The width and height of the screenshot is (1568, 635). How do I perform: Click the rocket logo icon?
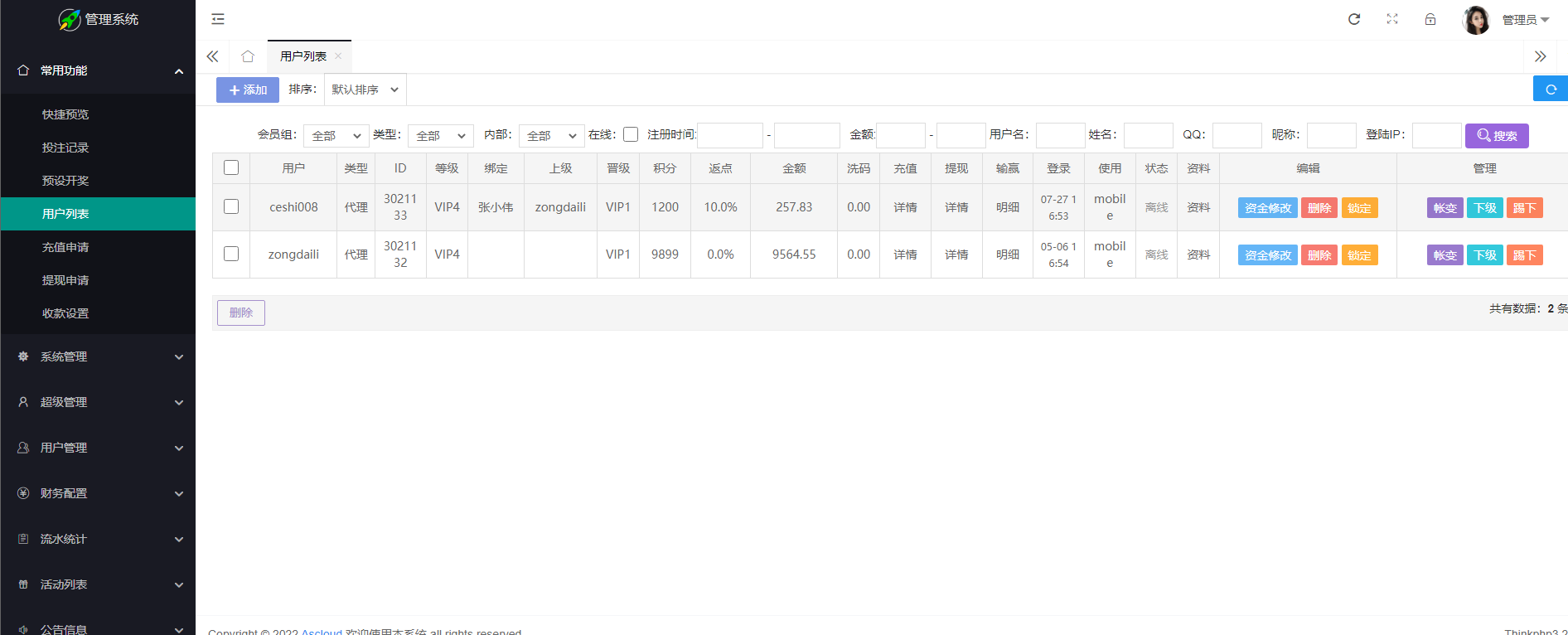point(70,20)
